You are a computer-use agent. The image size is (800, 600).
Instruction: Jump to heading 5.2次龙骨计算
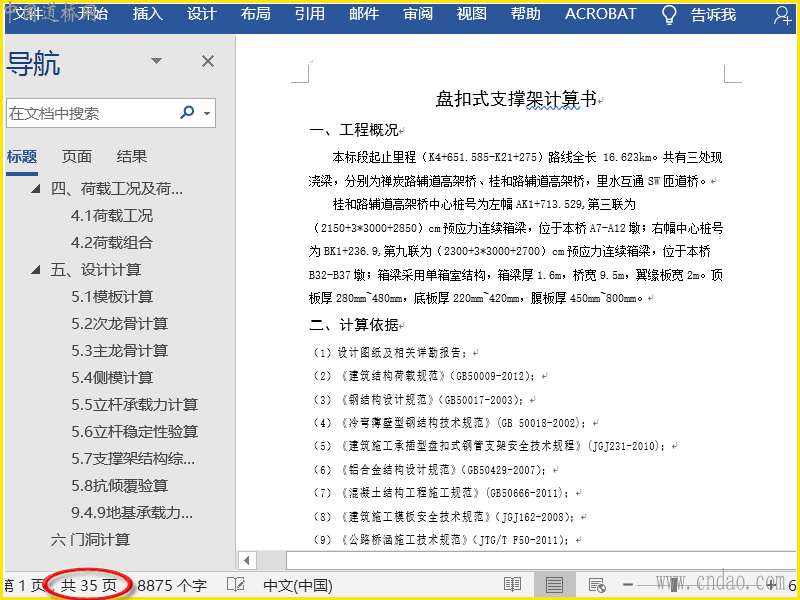(x=119, y=324)
